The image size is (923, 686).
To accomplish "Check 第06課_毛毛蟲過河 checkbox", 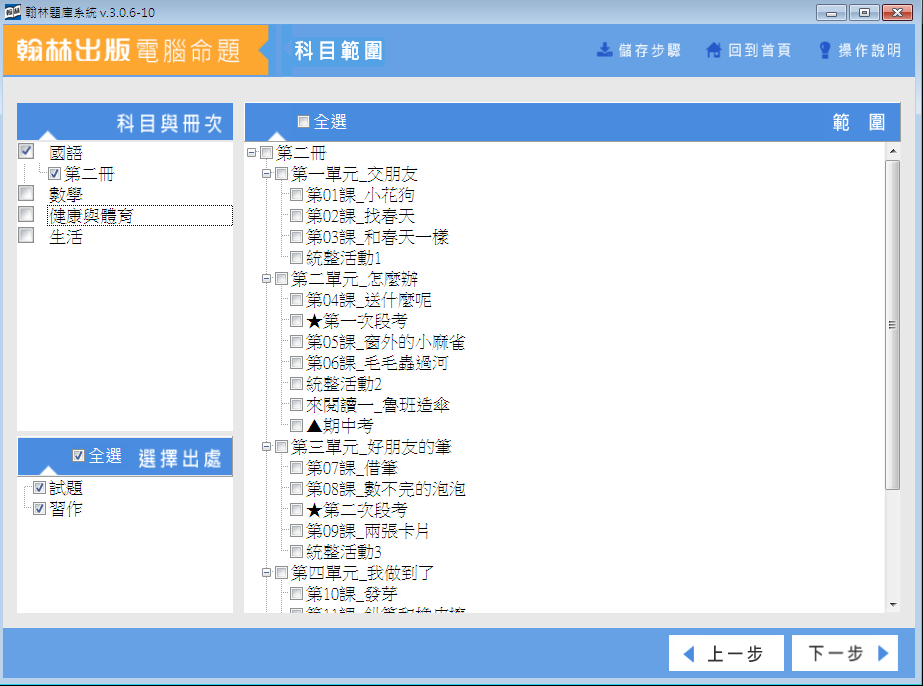I will point(297,363).
